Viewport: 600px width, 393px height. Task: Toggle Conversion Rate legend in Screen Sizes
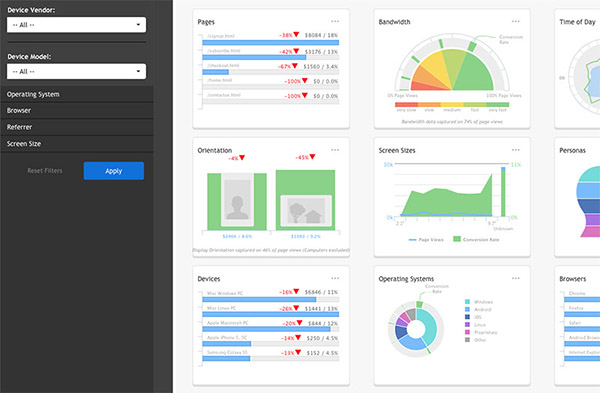click(x=476, y=240)
